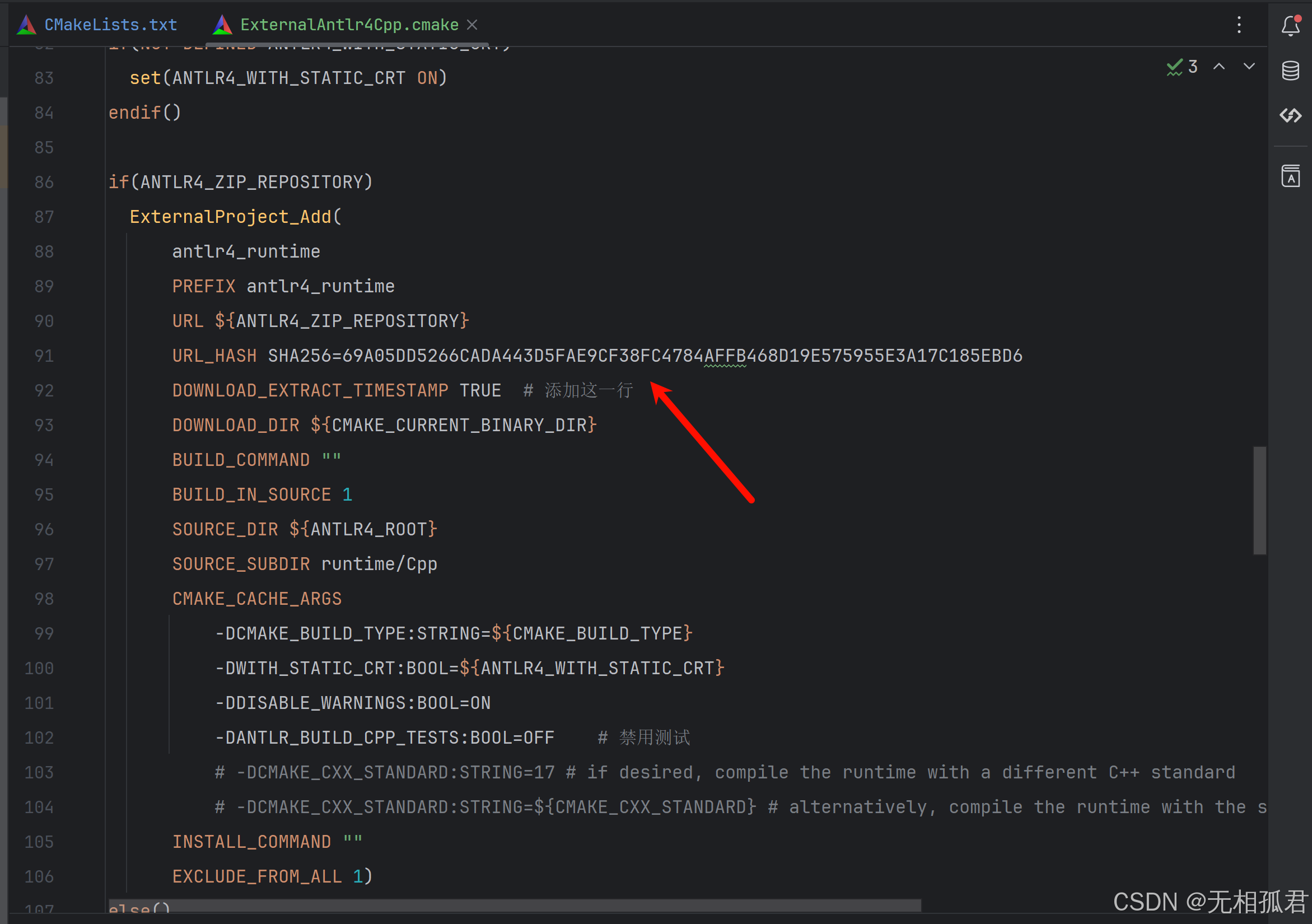
Task: Switch to the CMakeLists.txt tab
Action: tap(111, 24)
